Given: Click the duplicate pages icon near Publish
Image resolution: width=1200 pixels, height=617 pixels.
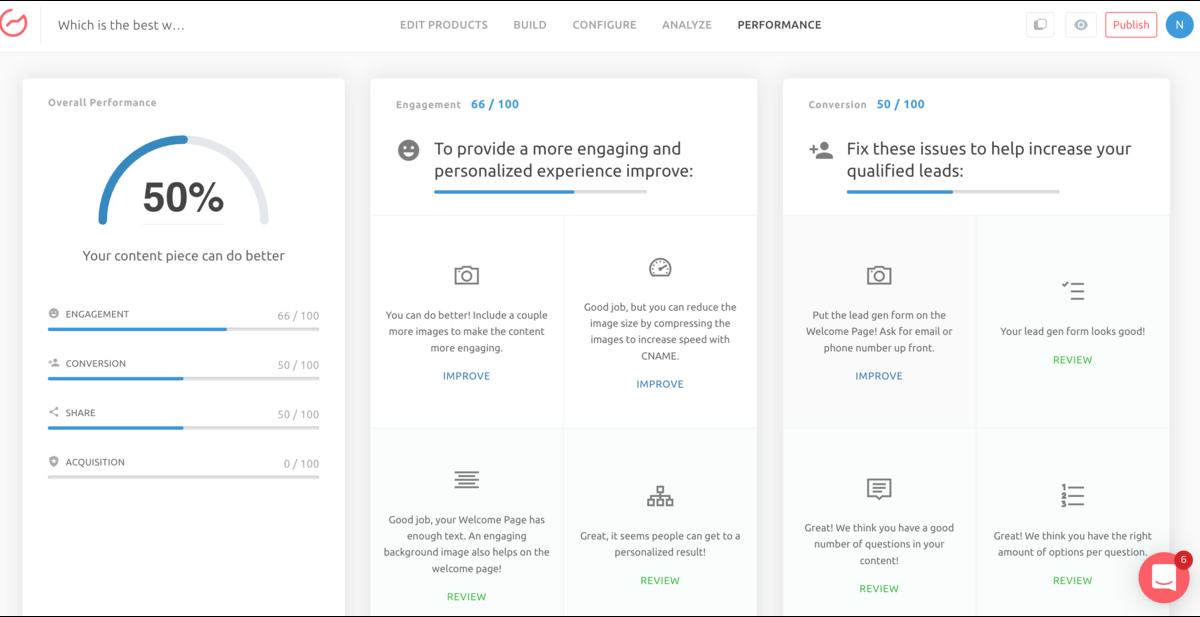Looking at the screenshot, I should click(x=1040, y=25).
